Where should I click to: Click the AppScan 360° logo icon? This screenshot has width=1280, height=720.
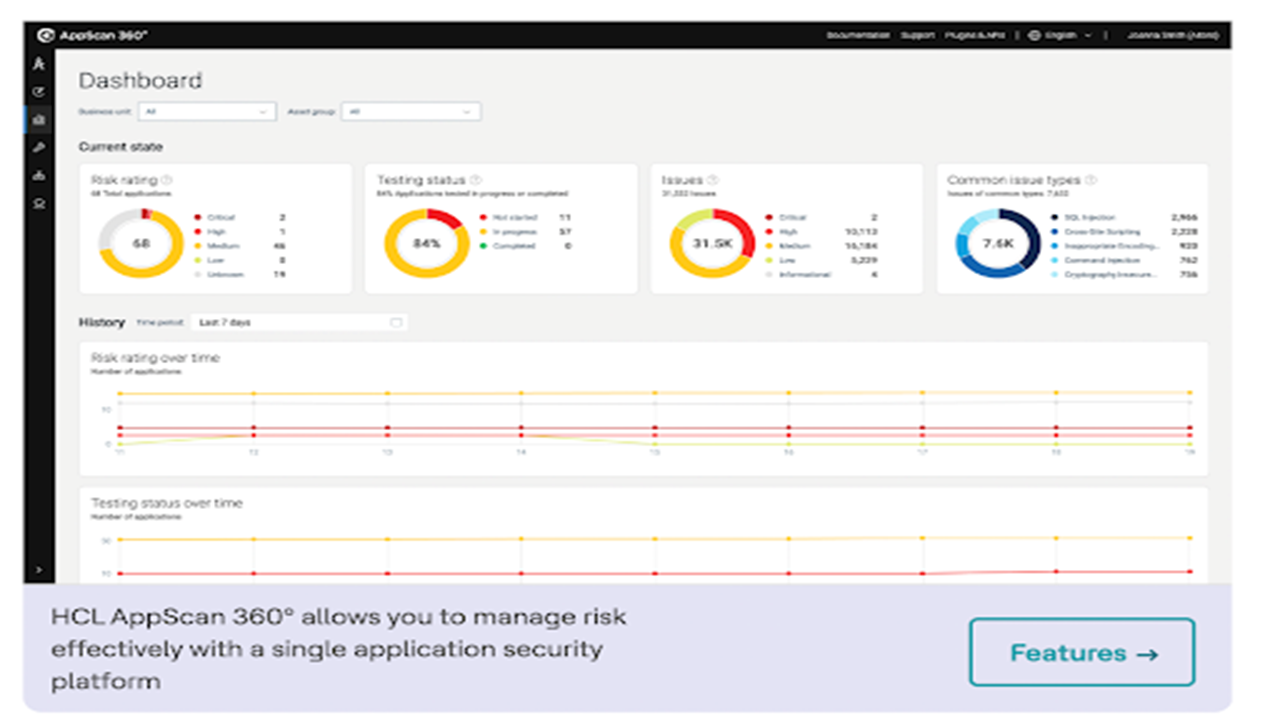click(44, 35)
